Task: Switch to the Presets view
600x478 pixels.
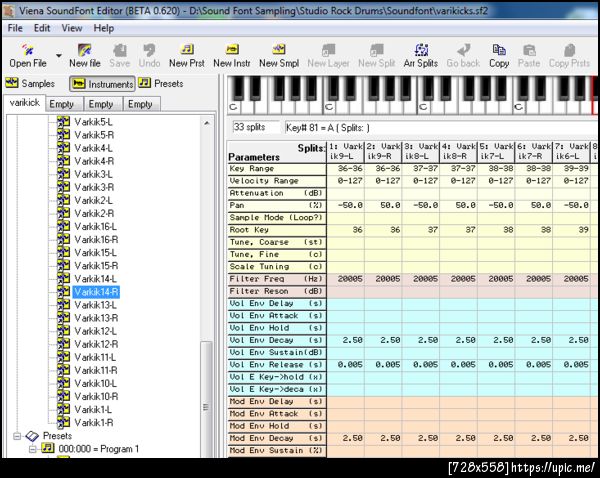Action: (x=161, y=83)
